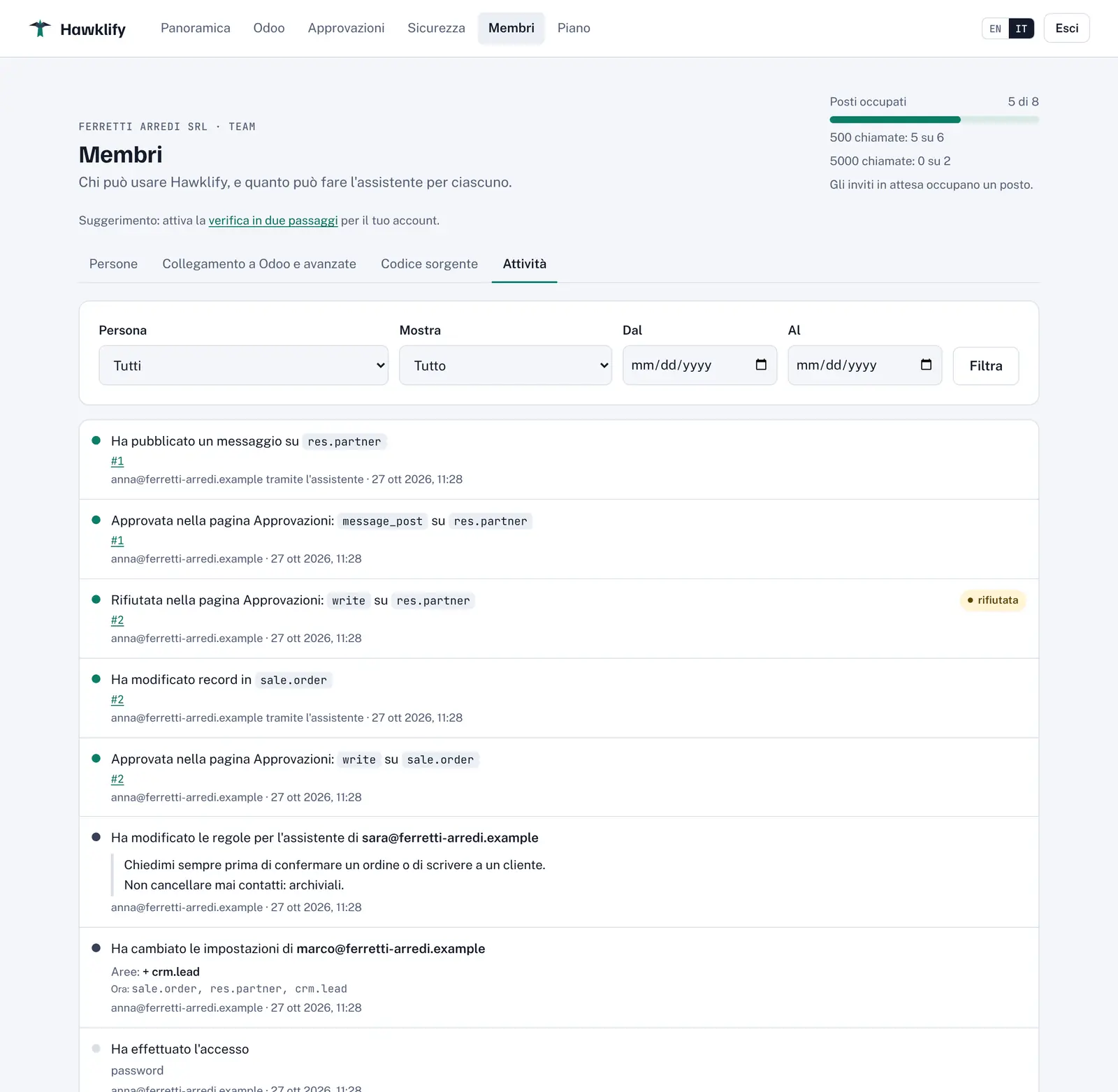The height and width of the screenshot is (1092, 1118).
Task: Open link #1 under approved message_post entry
Action: pyautogui.click(x=117, y=541)
